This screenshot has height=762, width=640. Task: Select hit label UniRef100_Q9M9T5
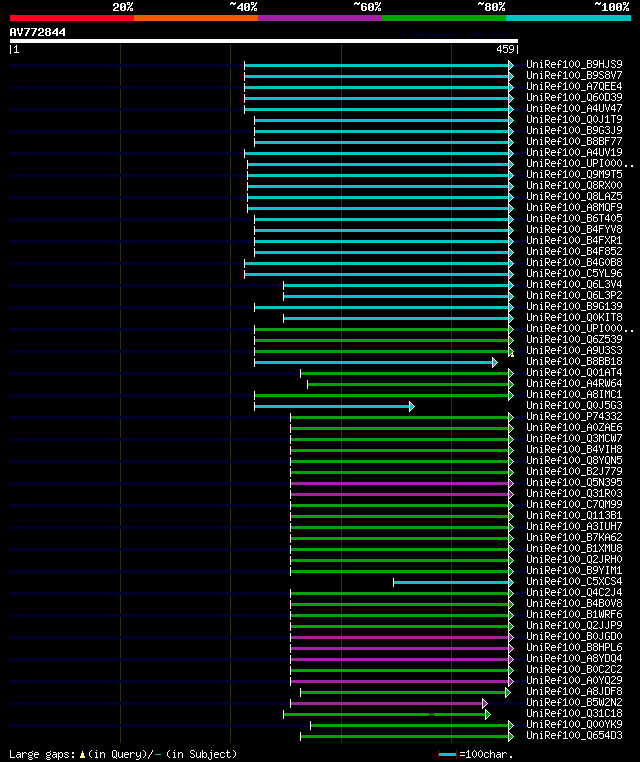tap(574, 174)
